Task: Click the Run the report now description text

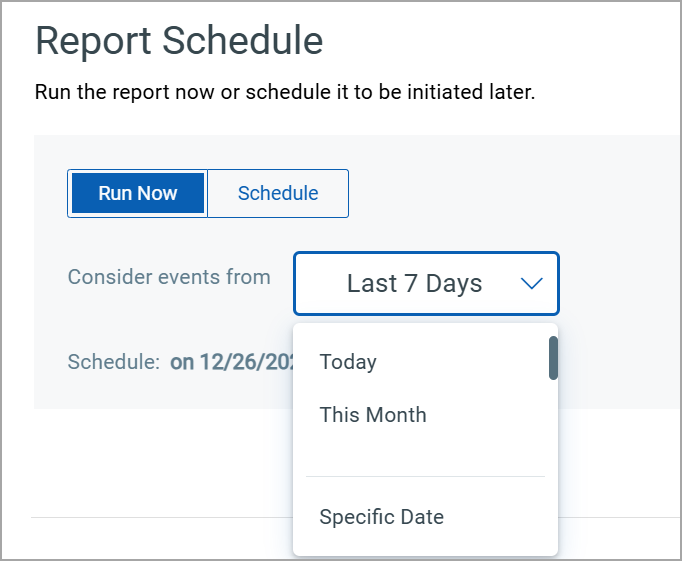Action: 285,92
